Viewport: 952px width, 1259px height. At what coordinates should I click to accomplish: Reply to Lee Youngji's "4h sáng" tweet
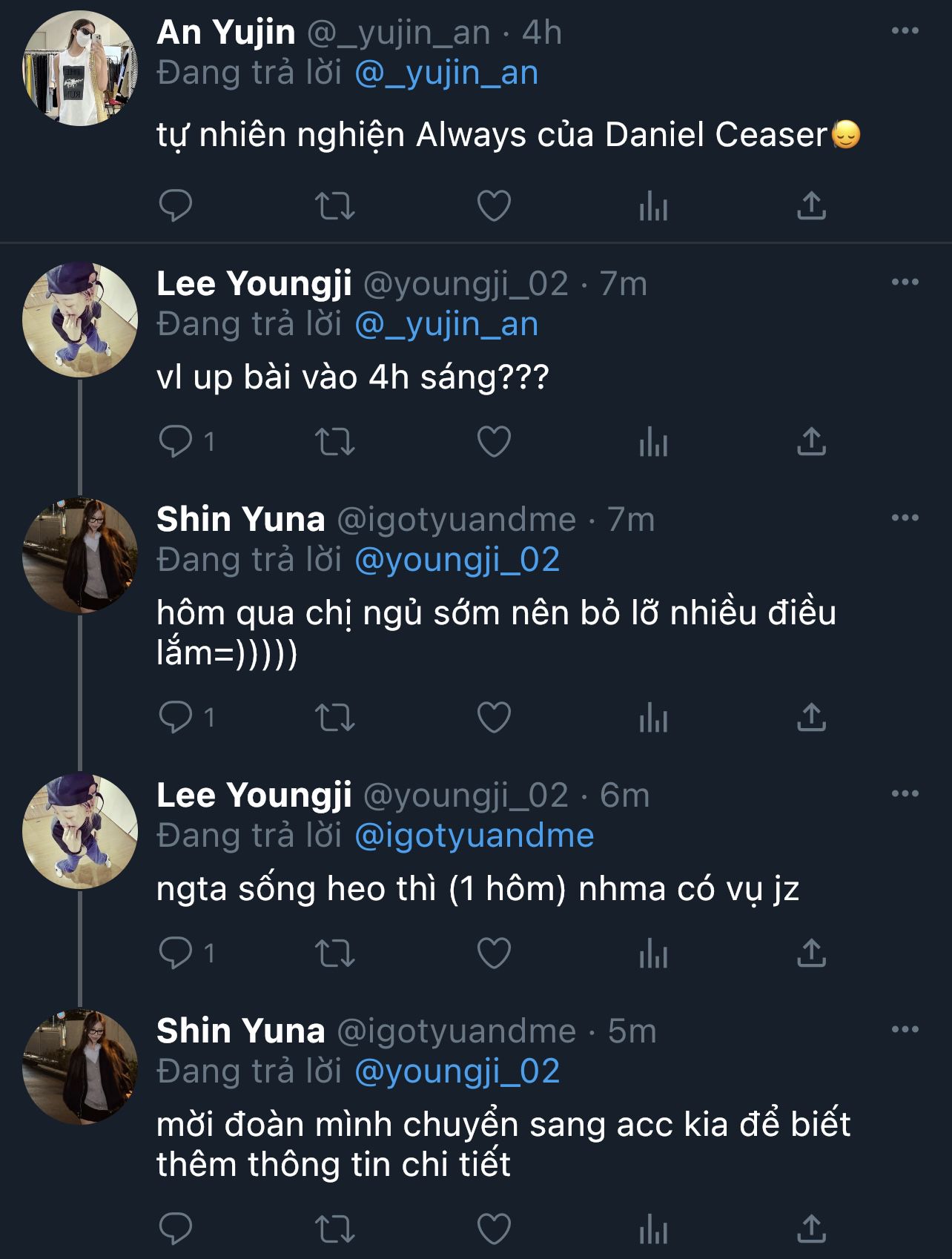pyautogui.click(x=176, y=442)
